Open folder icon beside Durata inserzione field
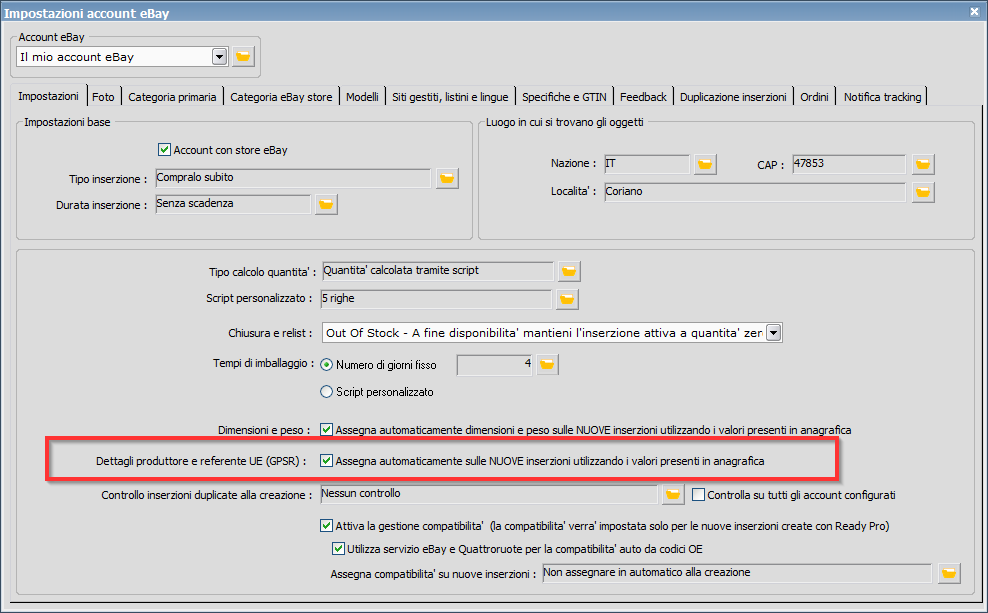 pos(326,204)
